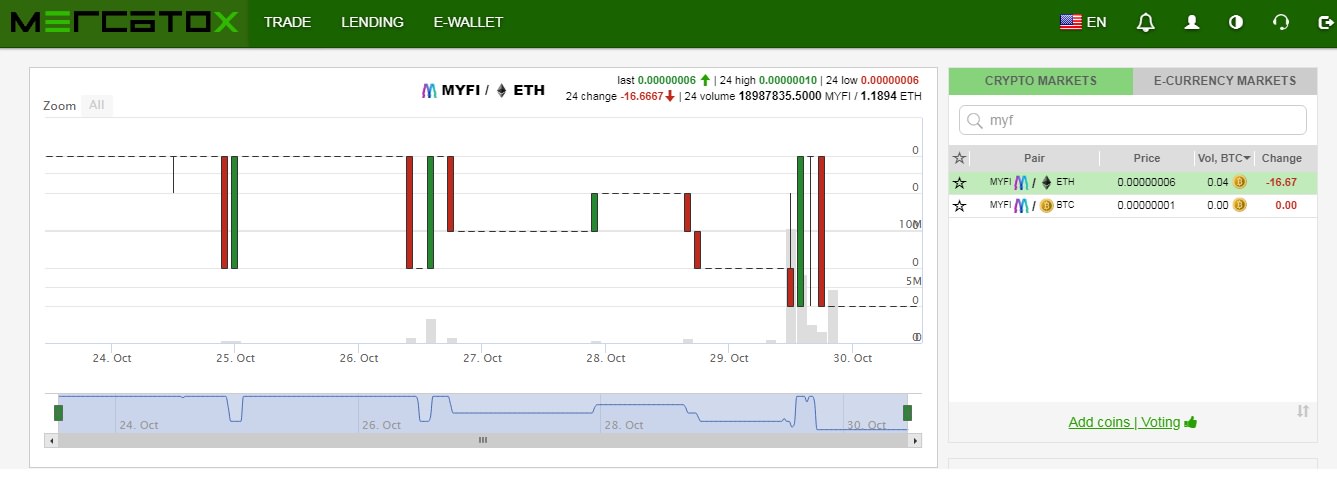Open the user account icon
Viewport: 1337px width, 487px height.
pyautogui.click(x=1191, y=22)
